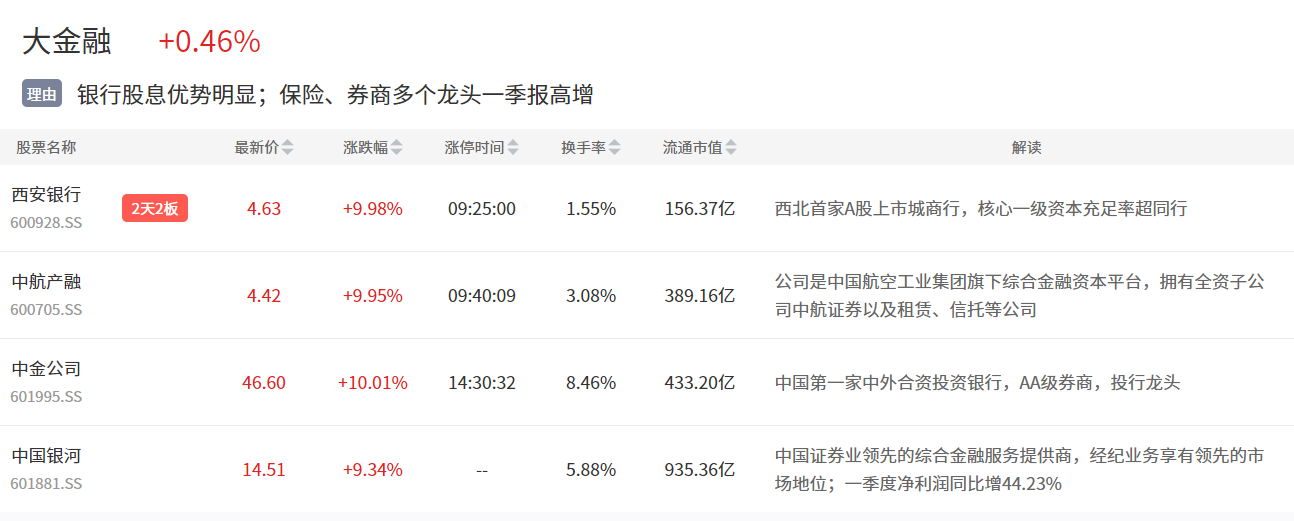The height and width of the screenshot is (521, 1294).
Task: Open 西安银行 stock page
Action: pyautogui.click(x=46, y=195)
